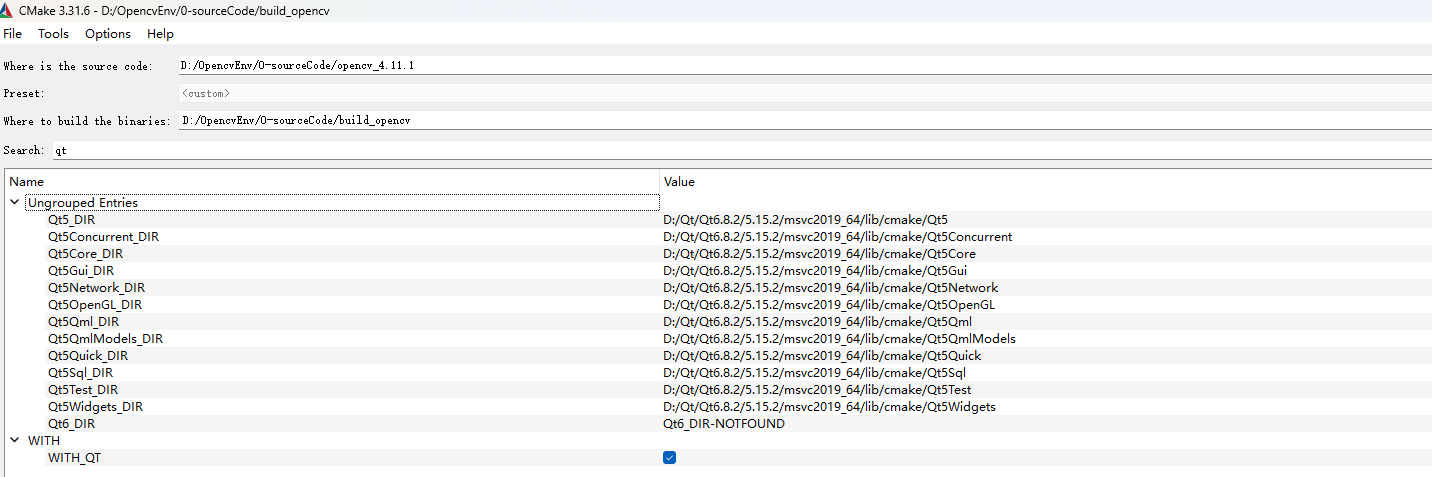Viewport: 1432px width, 477px height.
Task: Click value path ending in cmake/Qt5Gui
Action: (x=815, y=271)
